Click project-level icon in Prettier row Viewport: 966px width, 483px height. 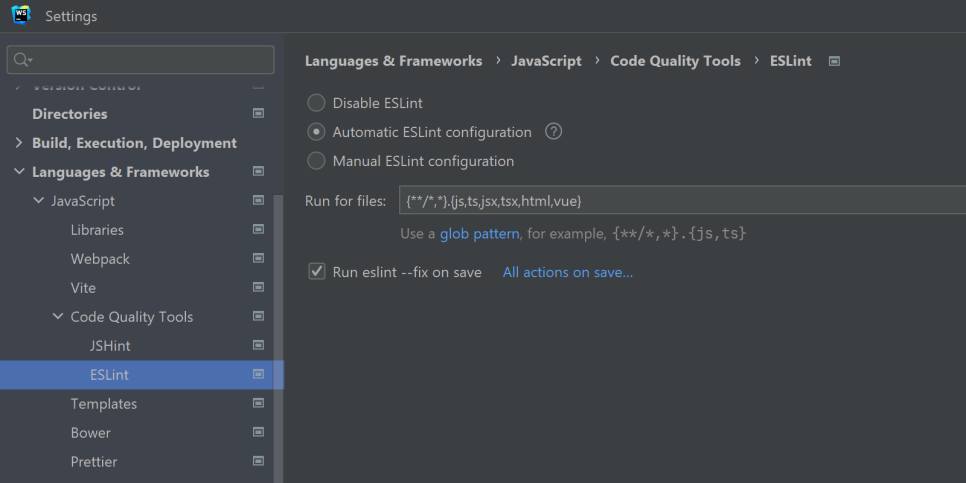(259, 461)
